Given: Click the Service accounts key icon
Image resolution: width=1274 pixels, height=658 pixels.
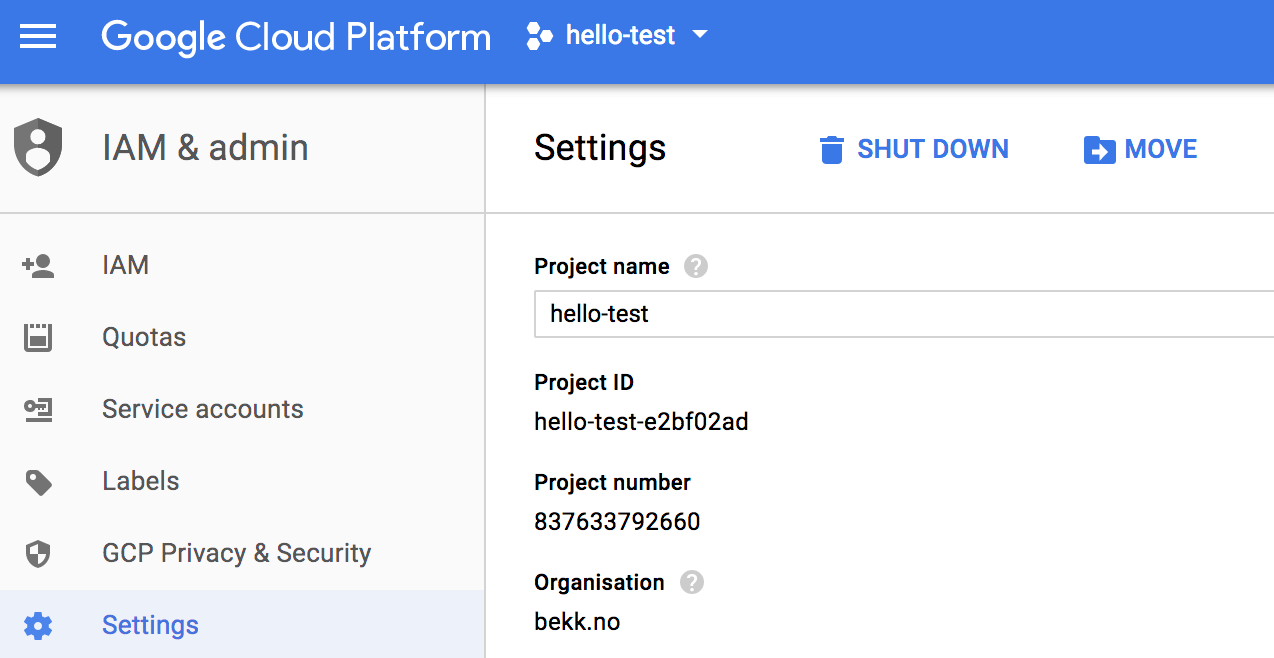Looking at the screenshot, I should tap(38, 409).
